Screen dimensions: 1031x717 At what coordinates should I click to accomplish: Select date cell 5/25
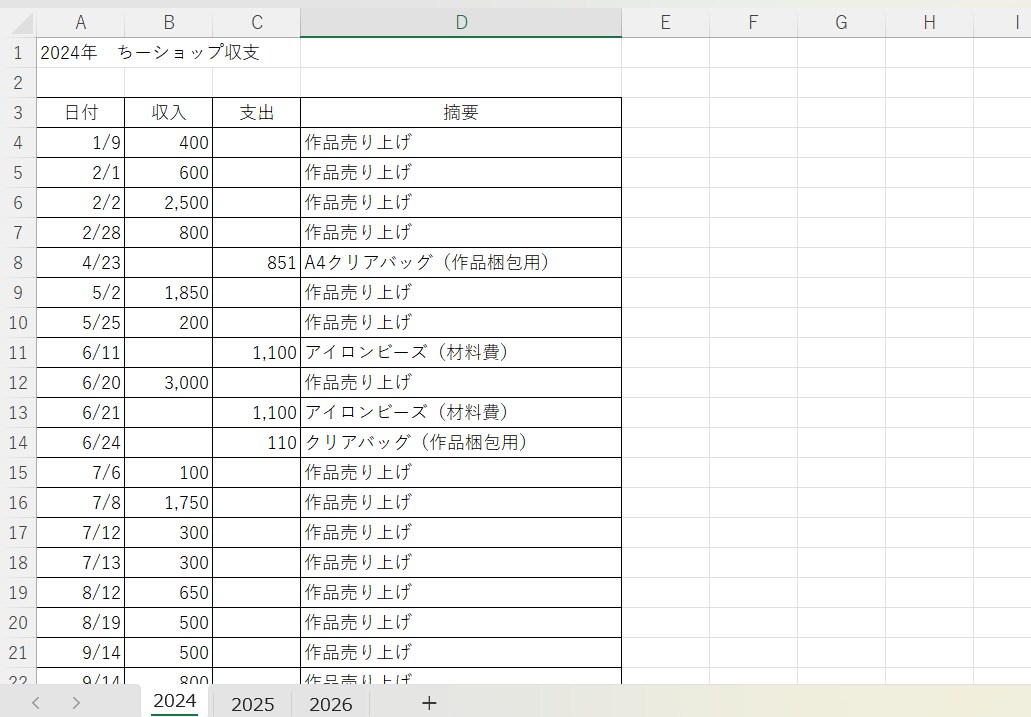click(80, 322)
